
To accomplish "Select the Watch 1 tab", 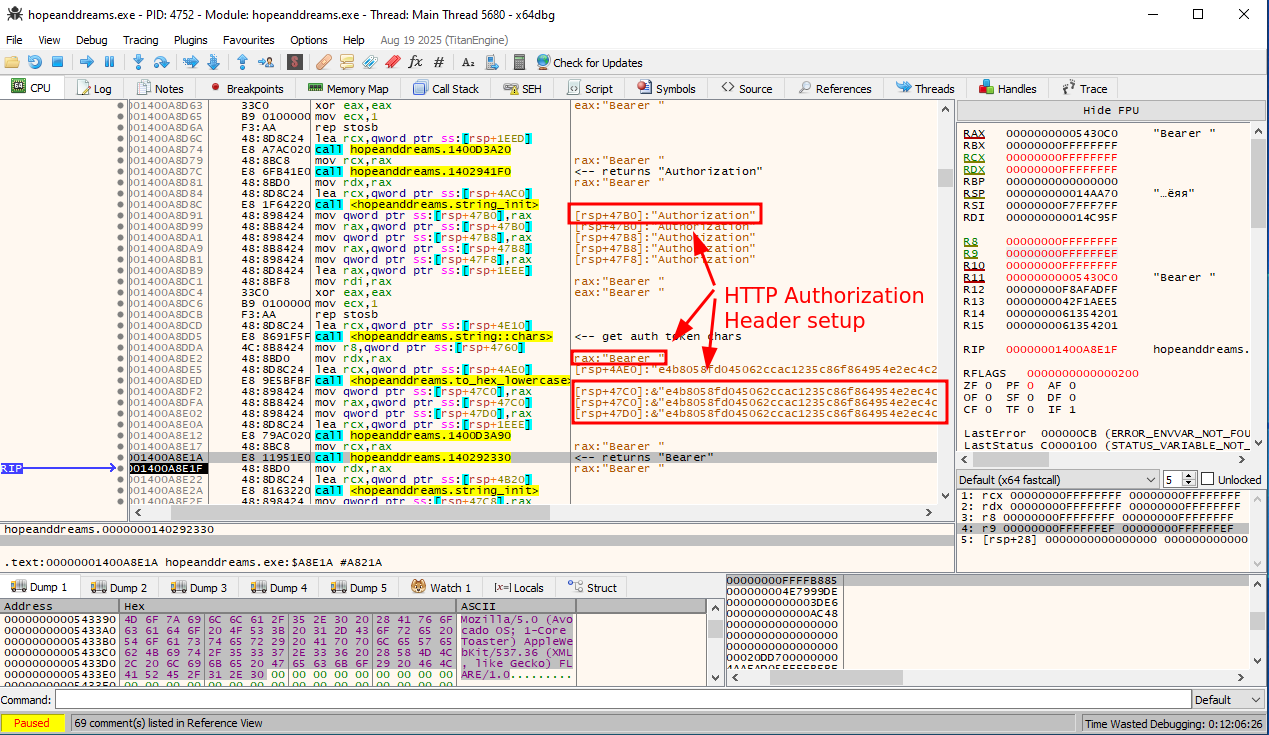I will (441, 587).
